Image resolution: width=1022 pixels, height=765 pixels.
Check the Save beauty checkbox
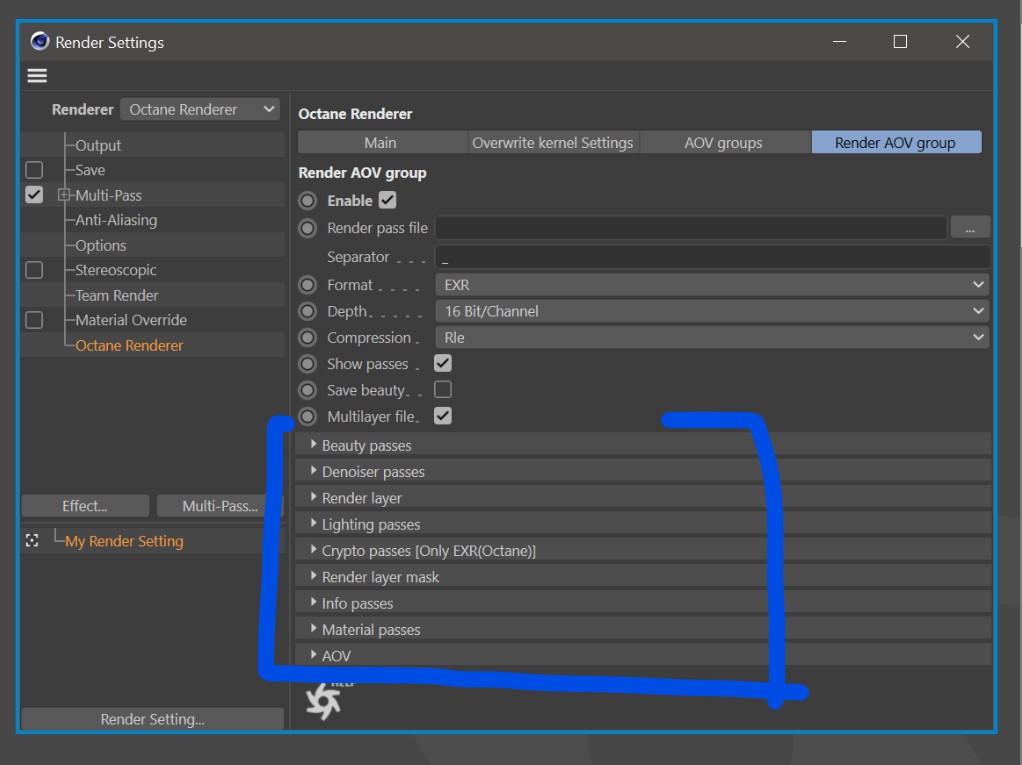coord(443,389)
